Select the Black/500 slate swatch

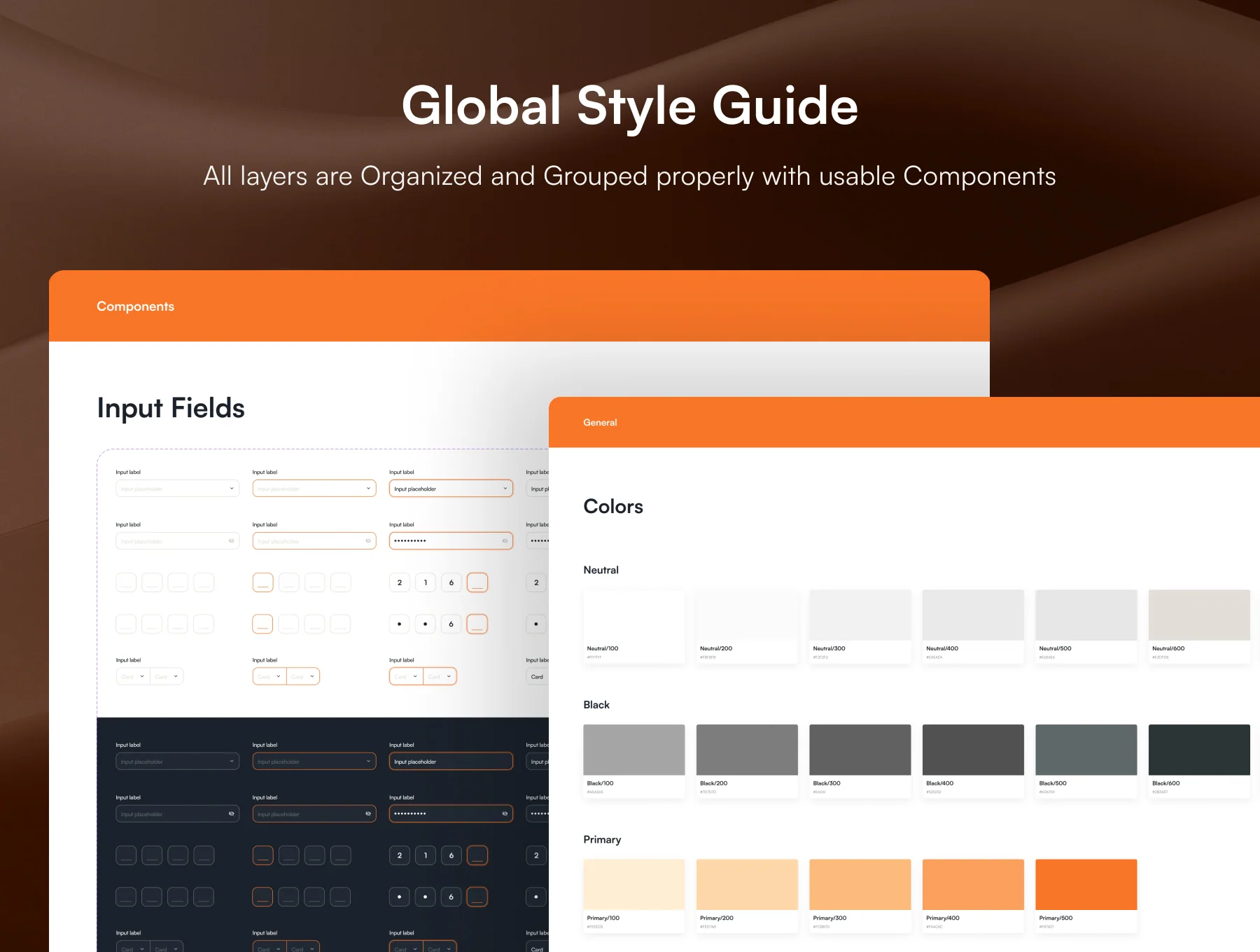[1086, 762]
